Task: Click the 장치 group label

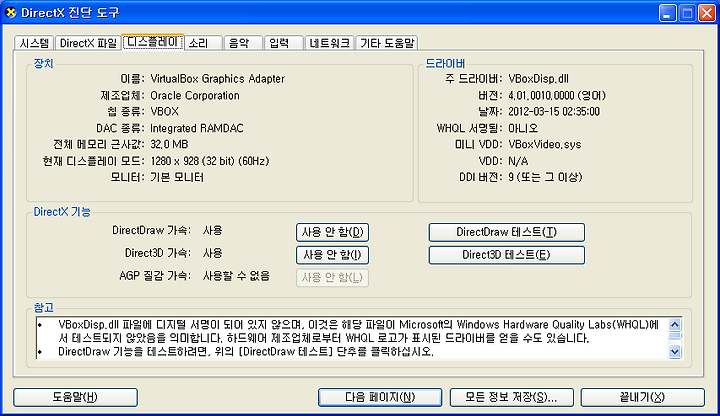Action: (44, 63)
